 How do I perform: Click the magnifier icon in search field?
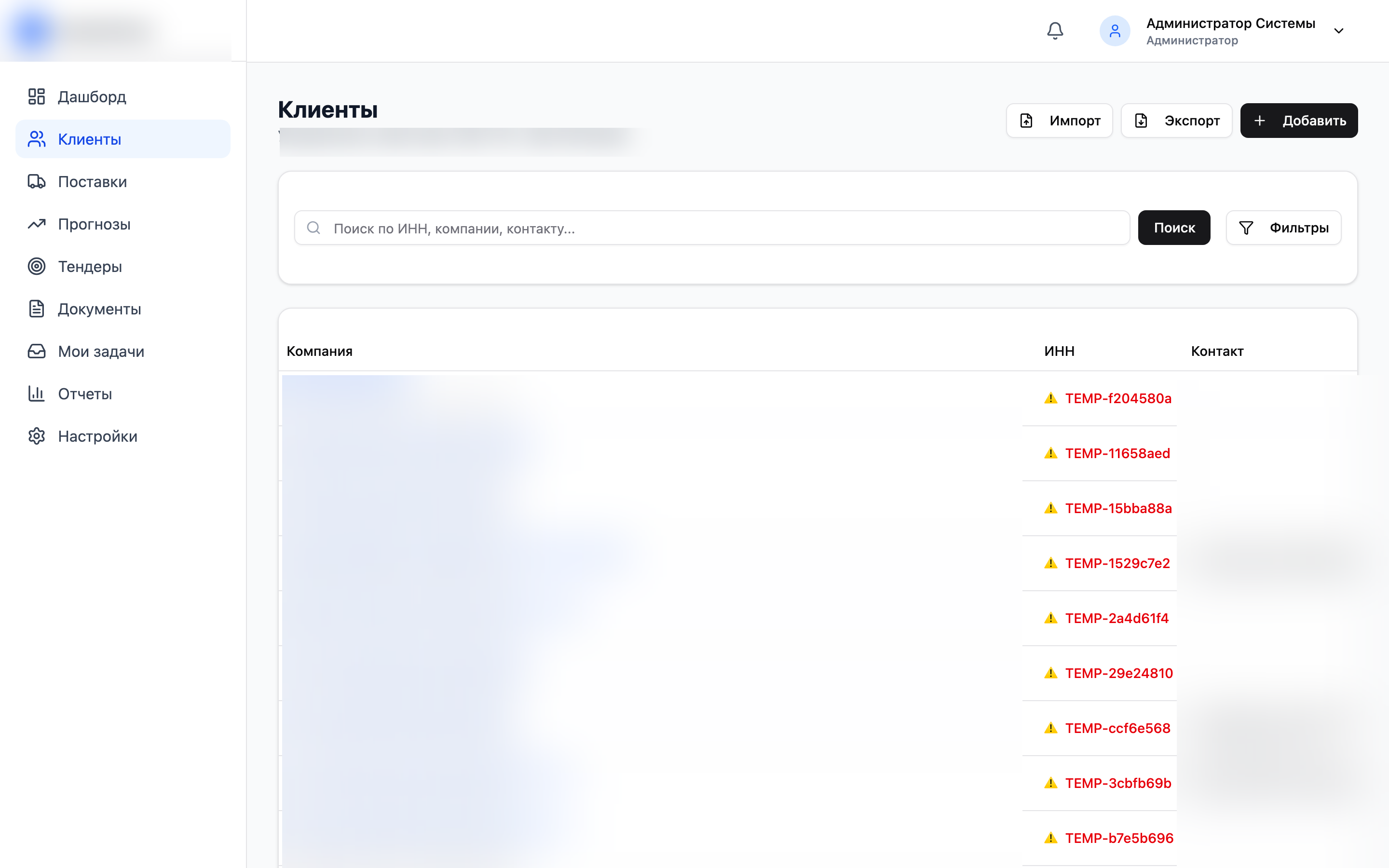[x=313, y=228]
